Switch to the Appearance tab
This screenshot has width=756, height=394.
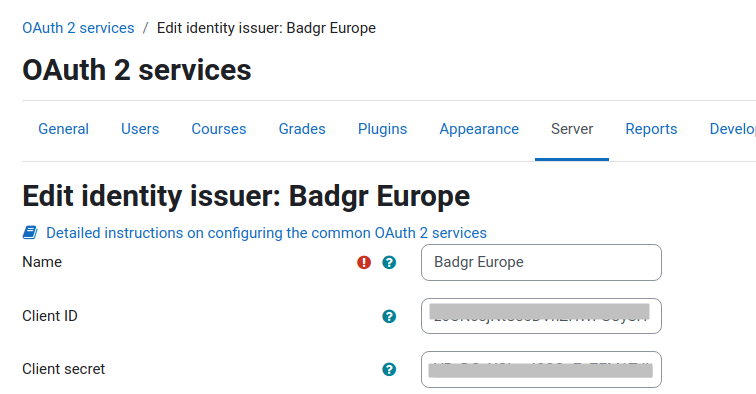click(x=479, y=129)
